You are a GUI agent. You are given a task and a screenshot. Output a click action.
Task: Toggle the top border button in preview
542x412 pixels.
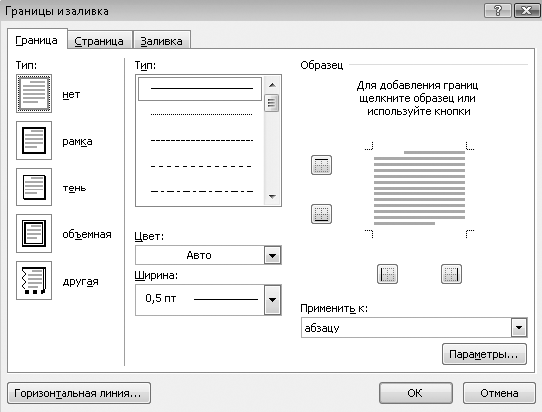321,165
